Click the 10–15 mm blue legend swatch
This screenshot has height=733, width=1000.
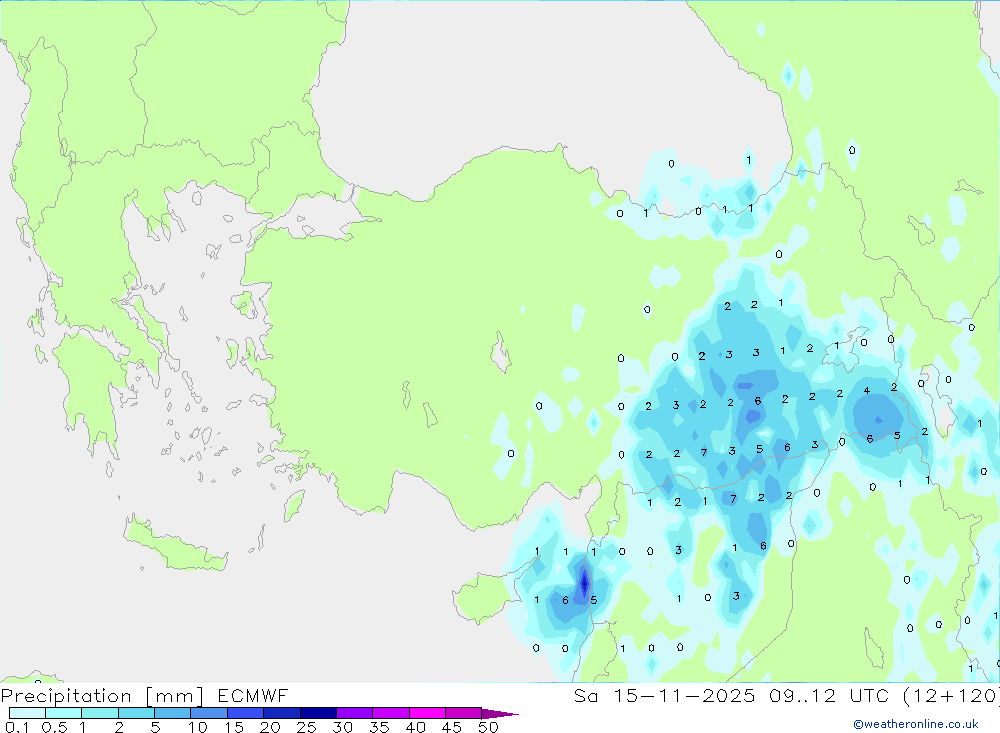coord(209,713)
